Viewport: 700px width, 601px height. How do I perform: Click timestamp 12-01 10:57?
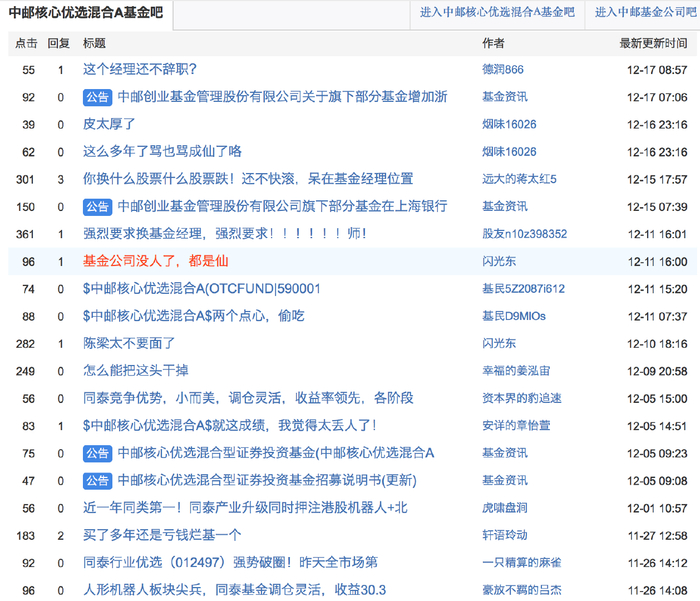tap(657, 508)
